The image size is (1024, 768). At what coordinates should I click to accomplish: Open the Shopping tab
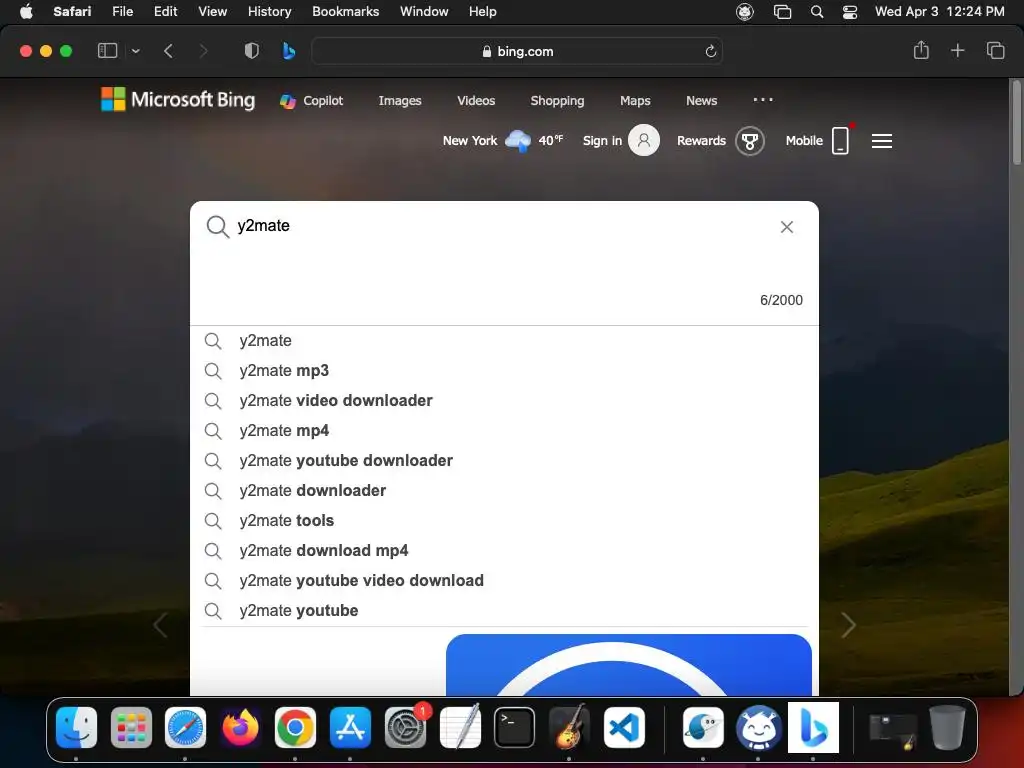[557, 101]
